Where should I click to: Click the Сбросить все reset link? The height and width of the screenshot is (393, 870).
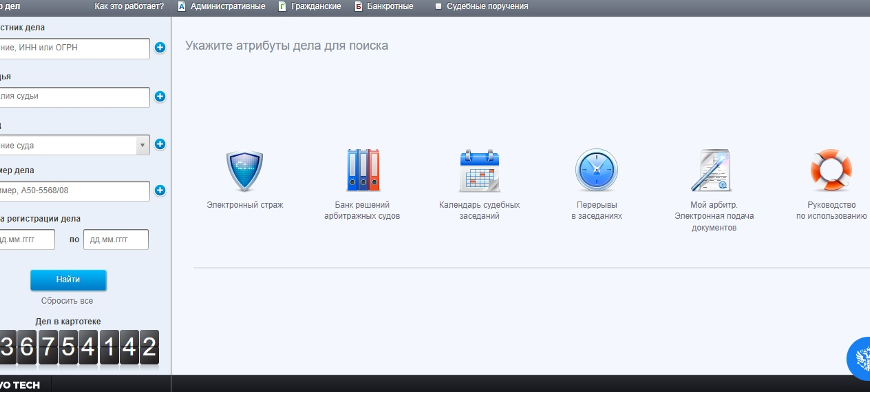[67, 301]
